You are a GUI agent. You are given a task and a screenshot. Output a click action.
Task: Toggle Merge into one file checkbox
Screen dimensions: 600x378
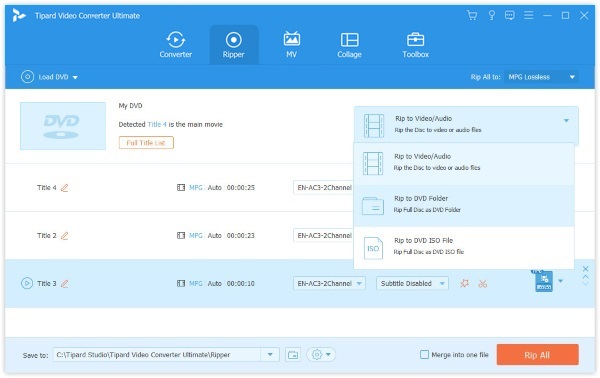[424, 355]
